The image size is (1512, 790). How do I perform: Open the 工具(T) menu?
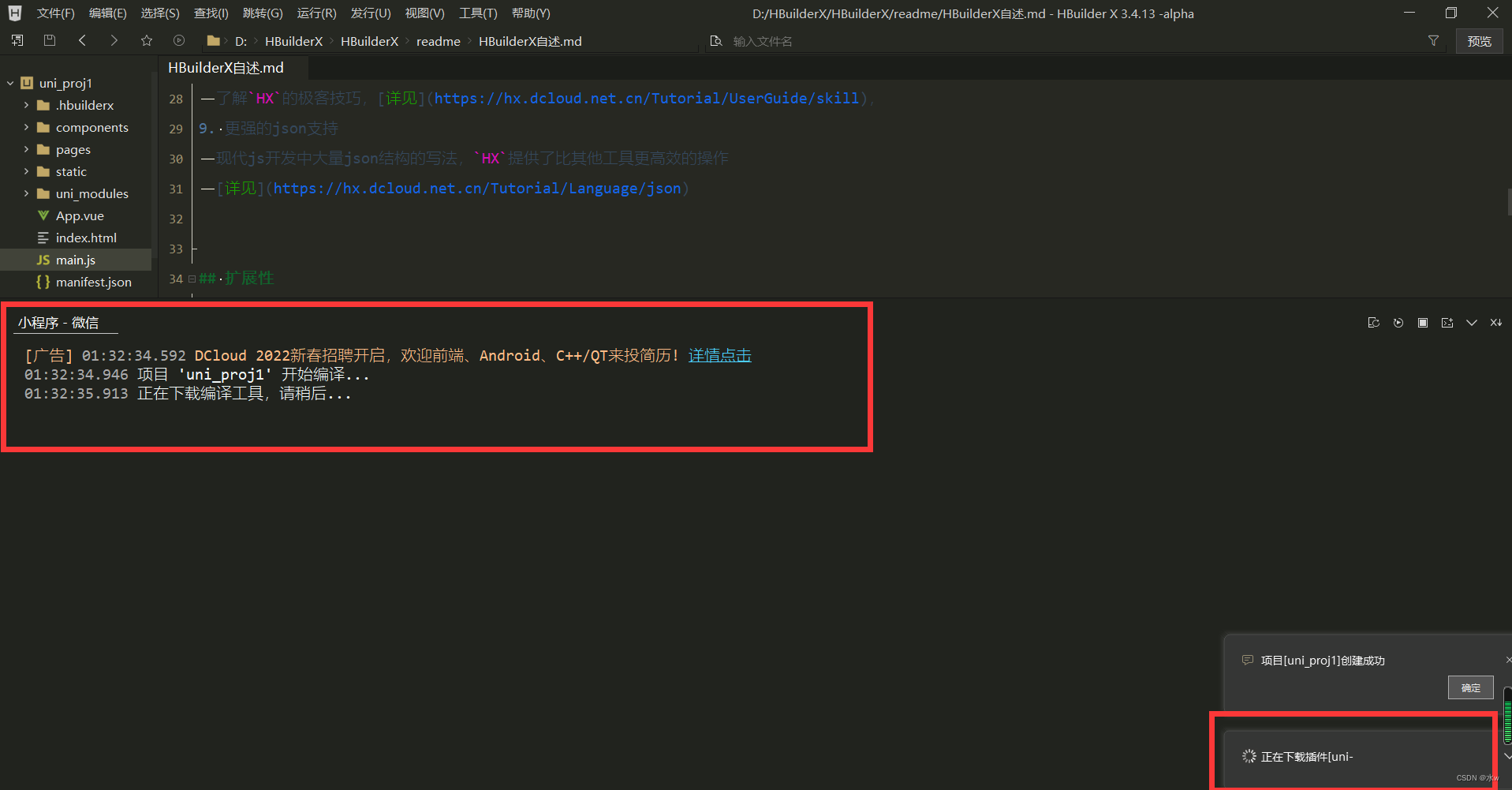click(478, 13)
